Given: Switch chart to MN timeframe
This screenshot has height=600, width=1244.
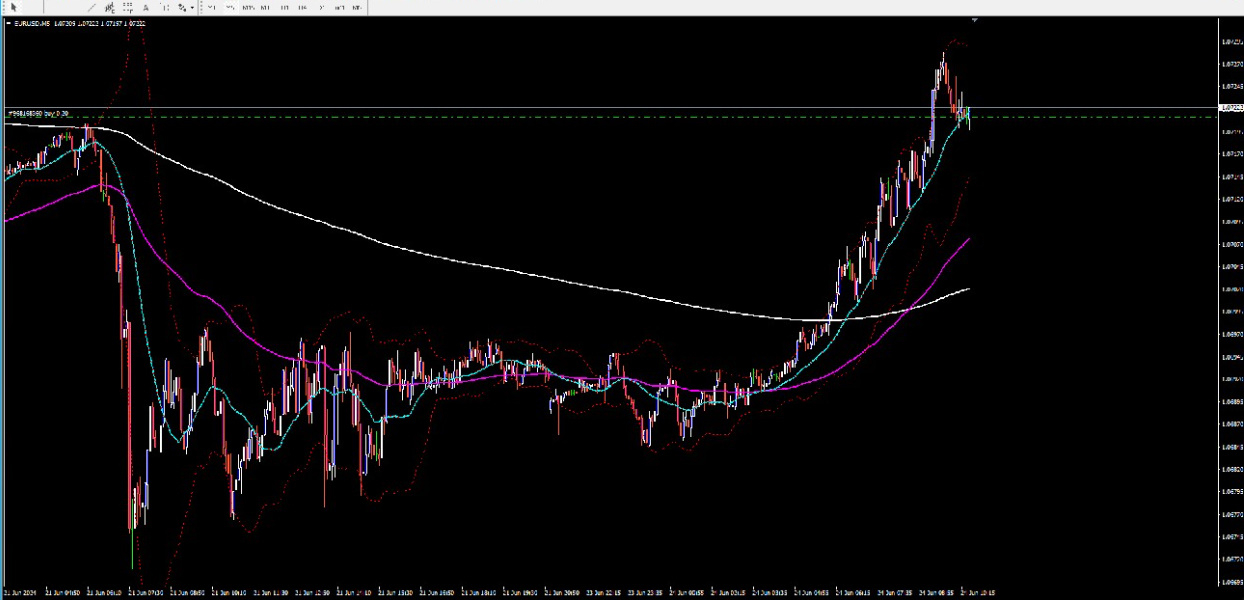Looking at the screenshot, I should pos(356,7).
